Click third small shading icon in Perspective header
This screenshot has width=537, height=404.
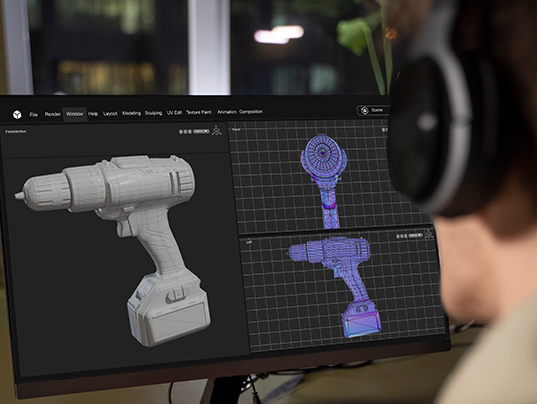pos(190,131)
